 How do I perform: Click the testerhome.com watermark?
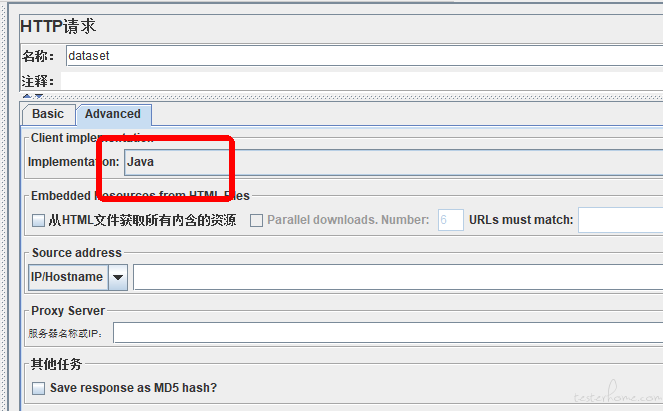click(617, 393)
